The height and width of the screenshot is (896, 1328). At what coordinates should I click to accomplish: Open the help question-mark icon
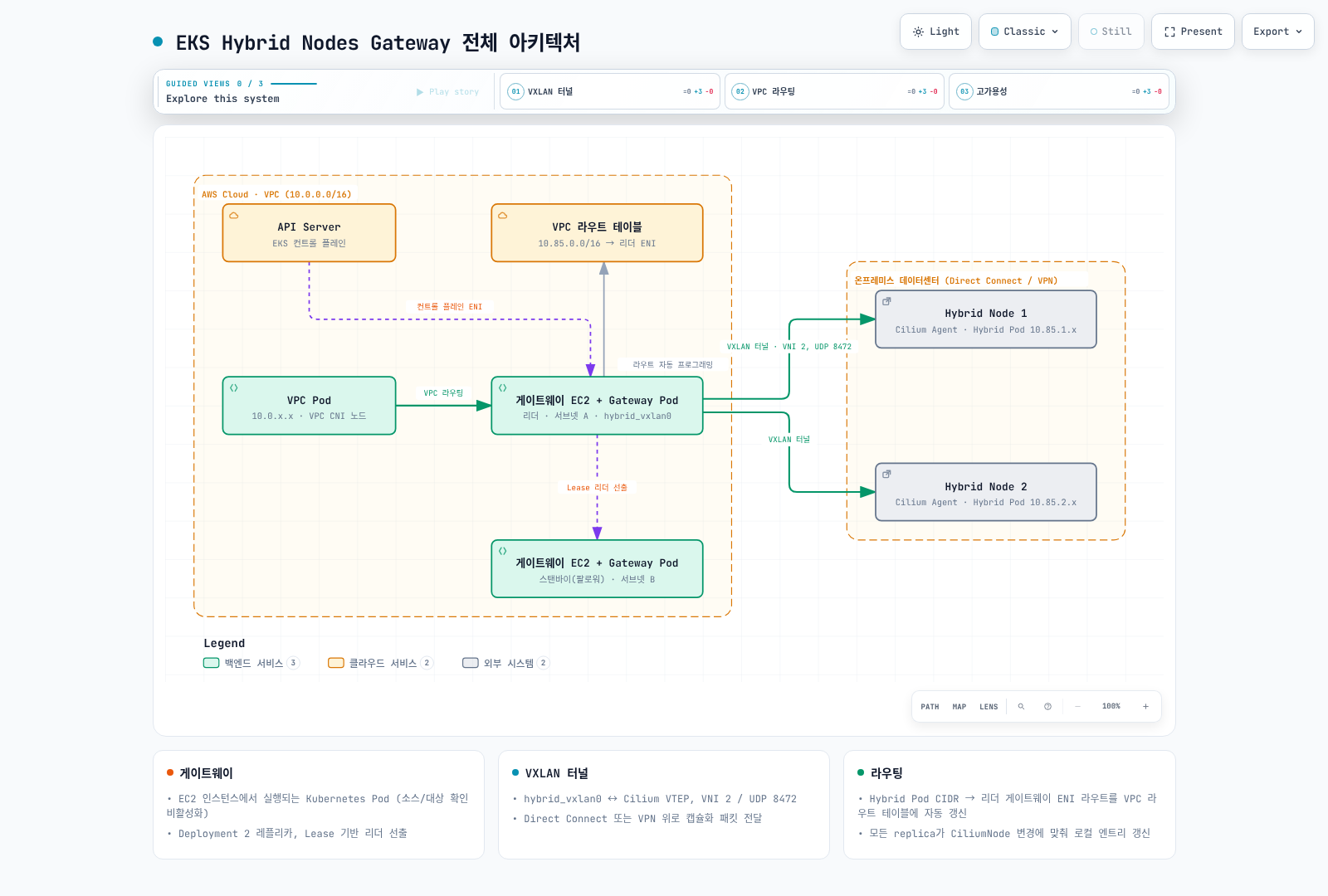1047,707
